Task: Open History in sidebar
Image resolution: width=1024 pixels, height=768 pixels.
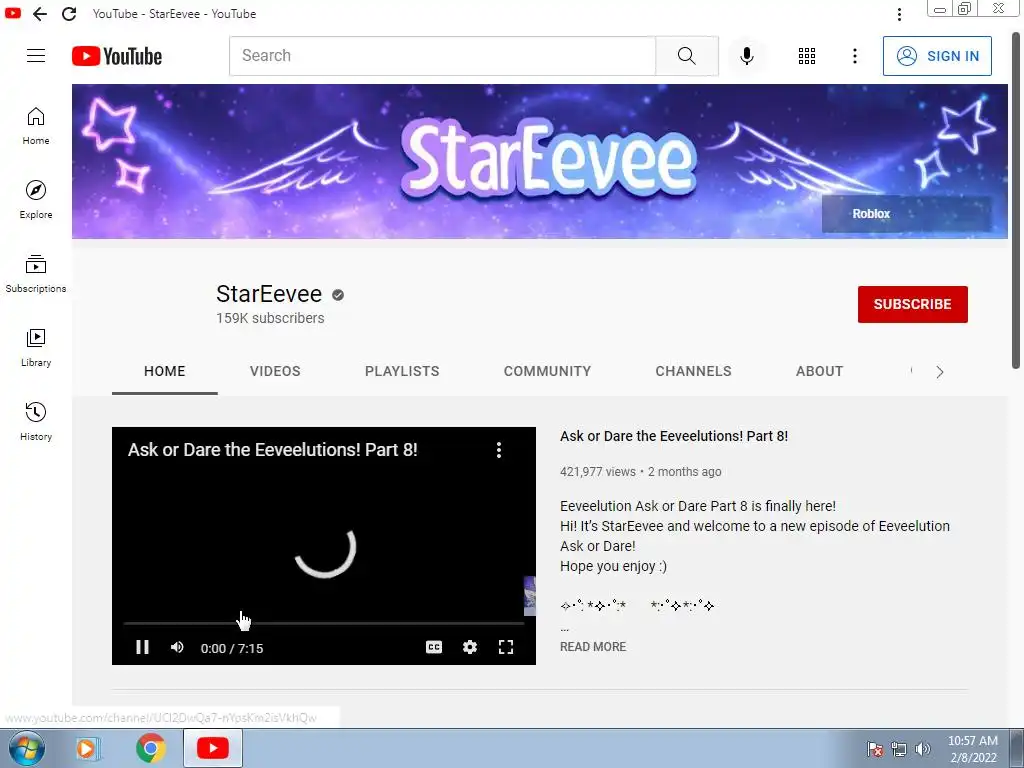Action: (x=36, y=422)
